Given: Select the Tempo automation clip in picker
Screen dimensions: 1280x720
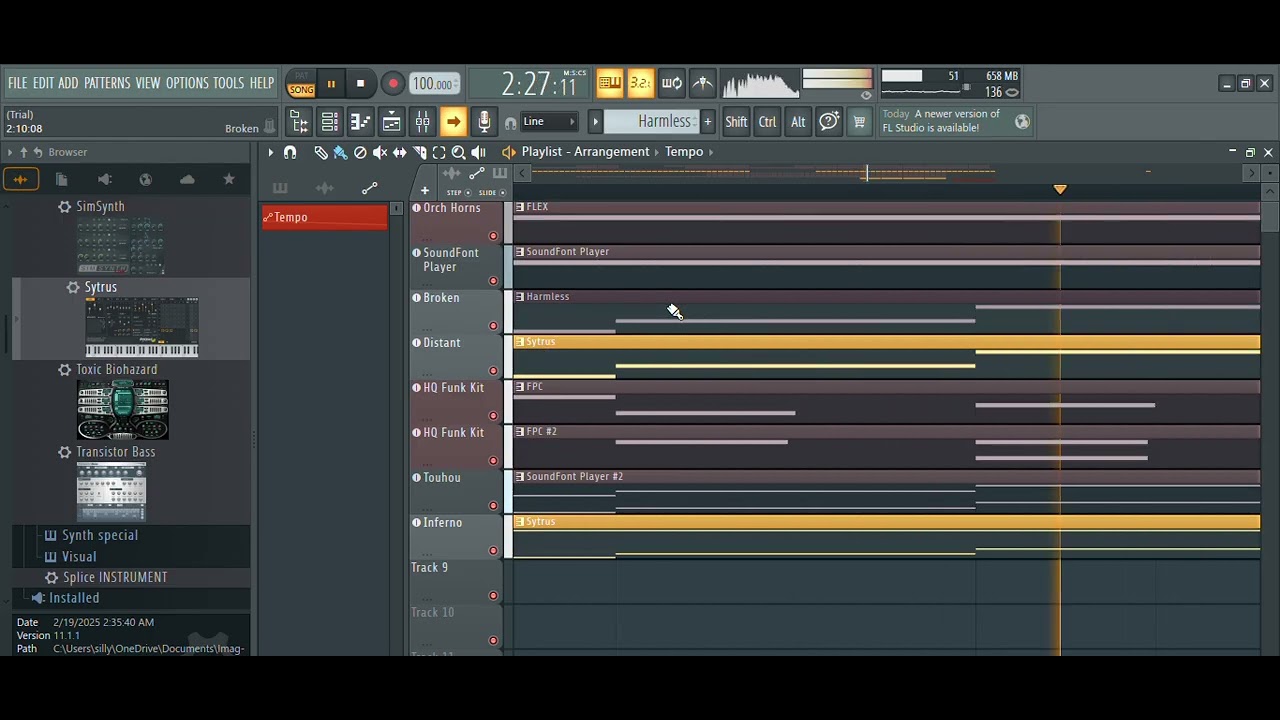Looking at the screenshot, I should coord(325,217).
